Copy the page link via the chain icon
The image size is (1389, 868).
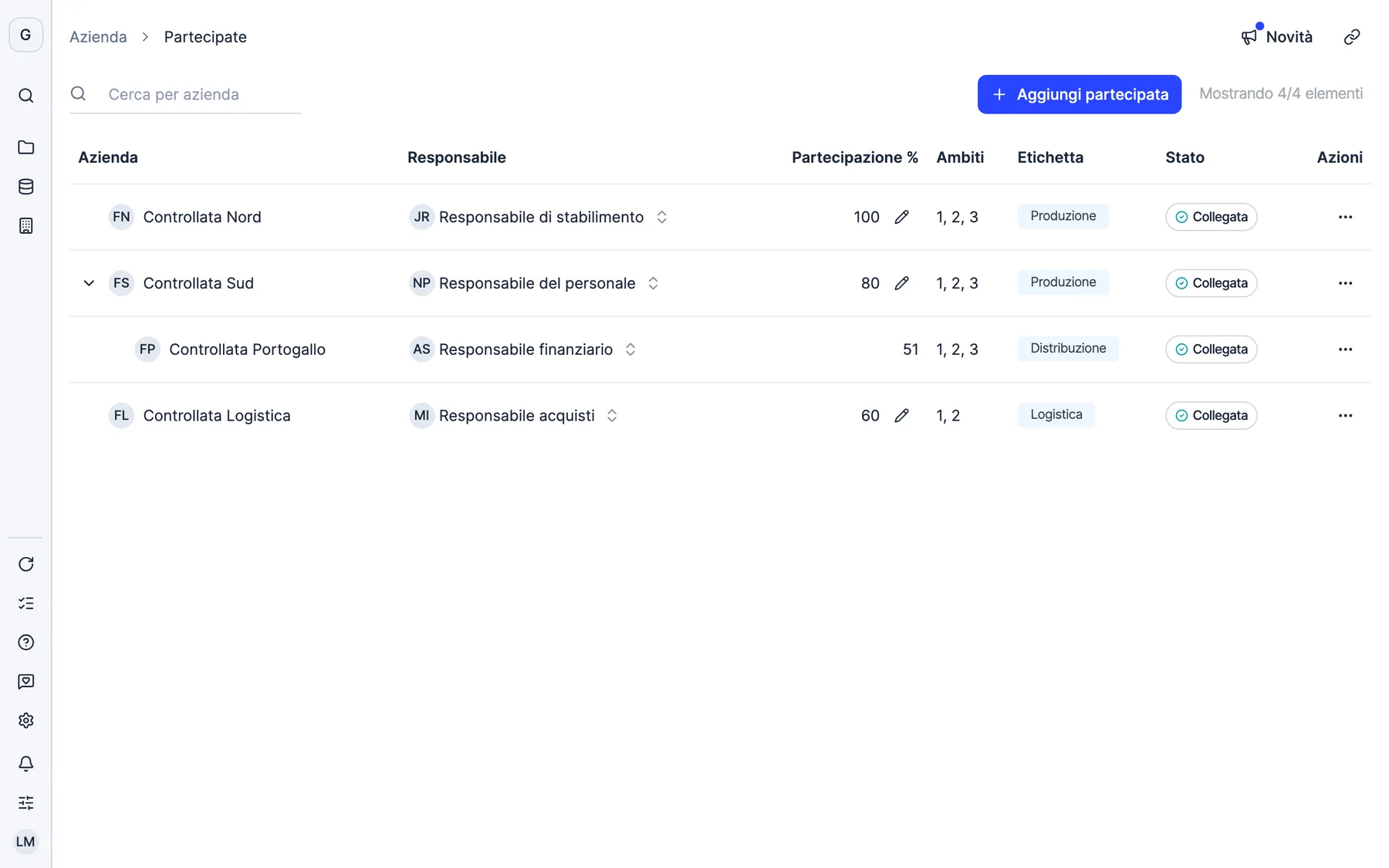click(x=1351, y=37)
